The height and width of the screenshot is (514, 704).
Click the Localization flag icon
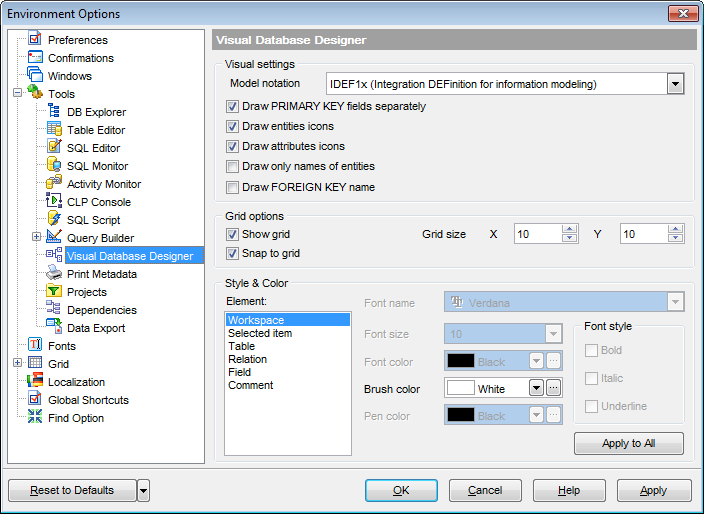(35, 381)
